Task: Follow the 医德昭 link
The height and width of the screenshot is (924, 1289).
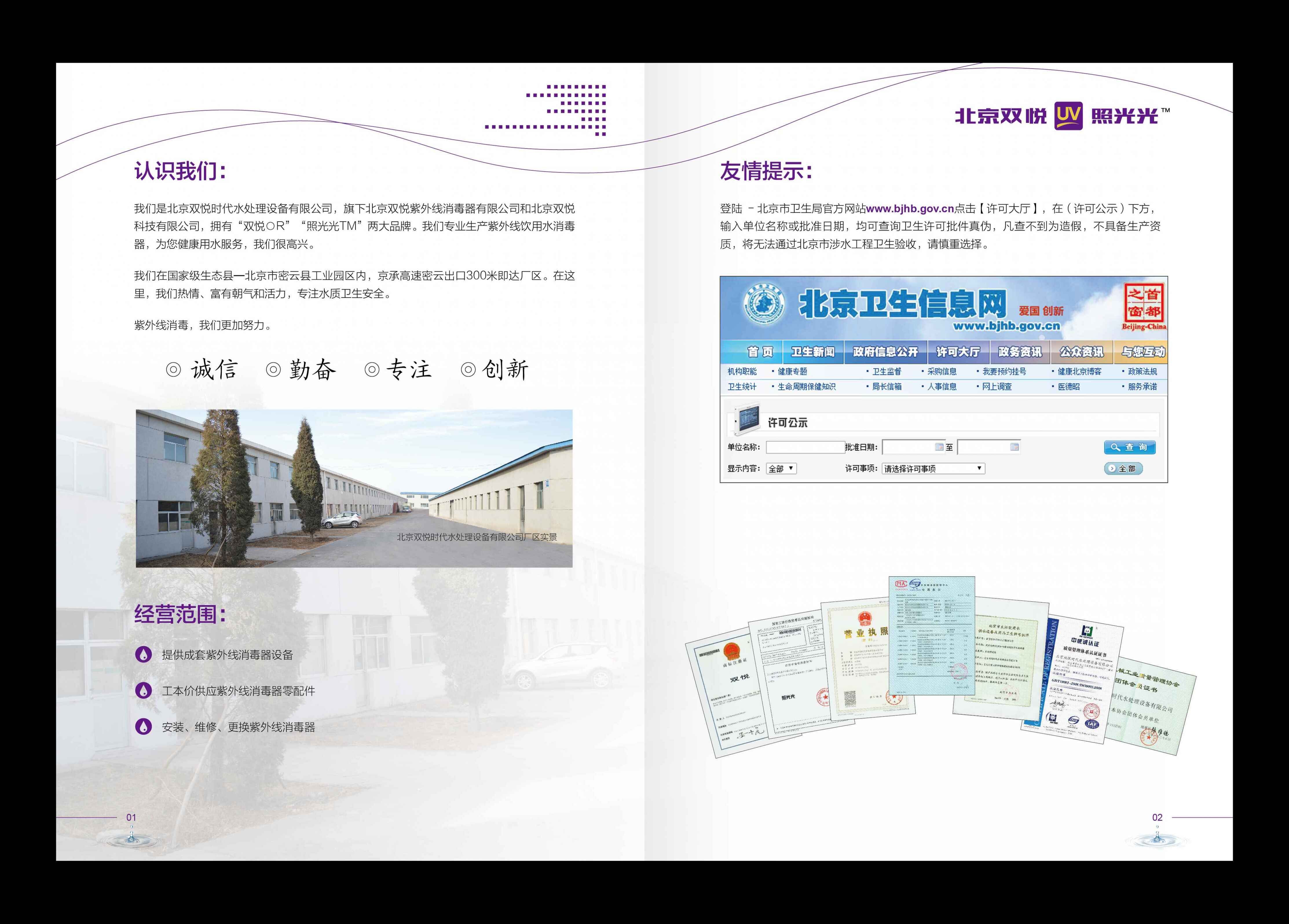Action: pos(1068,387)
